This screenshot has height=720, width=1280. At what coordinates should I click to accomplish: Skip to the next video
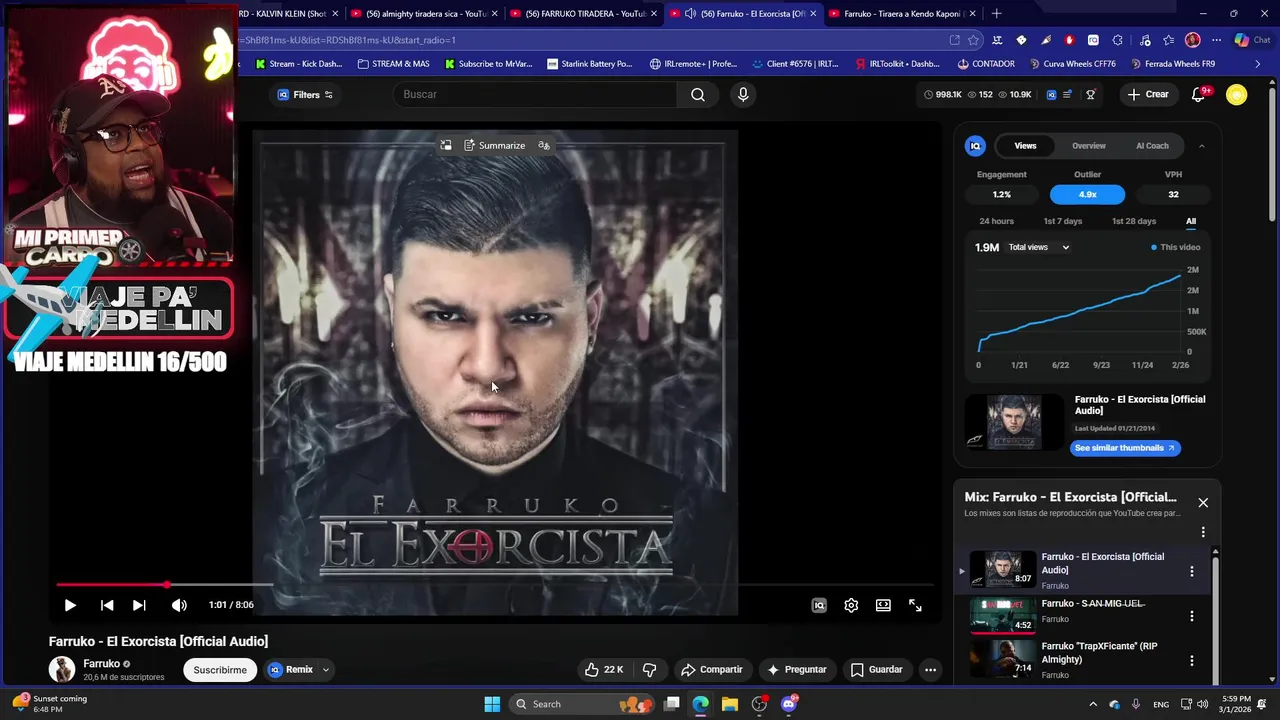tap(139, 605)
